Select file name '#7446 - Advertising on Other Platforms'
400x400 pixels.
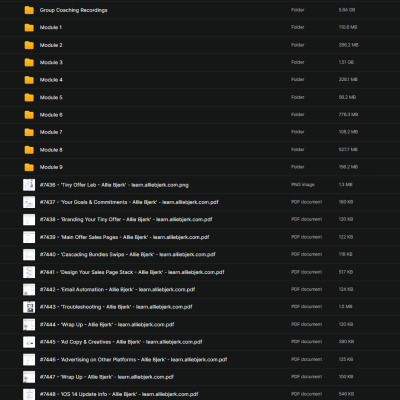tap(133, 359)
